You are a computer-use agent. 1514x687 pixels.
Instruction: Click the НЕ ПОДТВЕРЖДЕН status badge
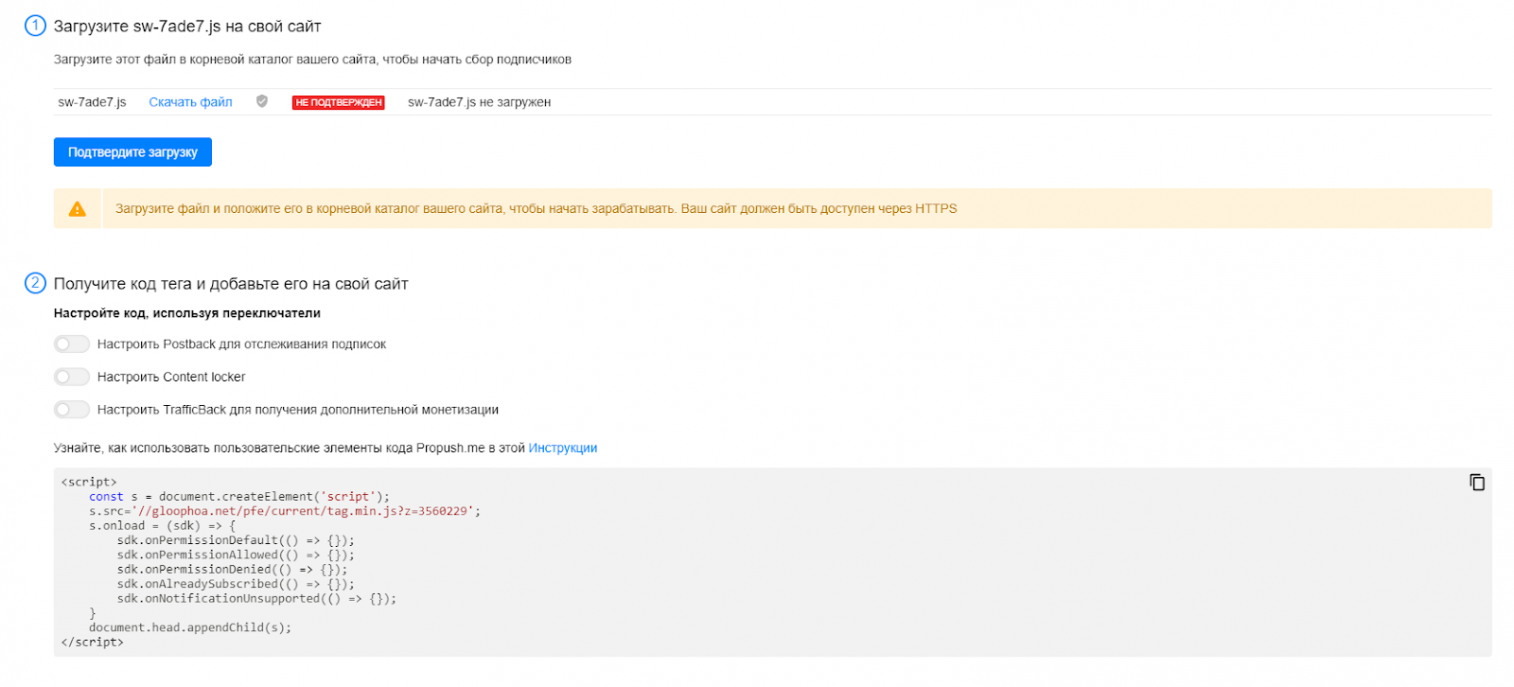(x=338, y=102)
